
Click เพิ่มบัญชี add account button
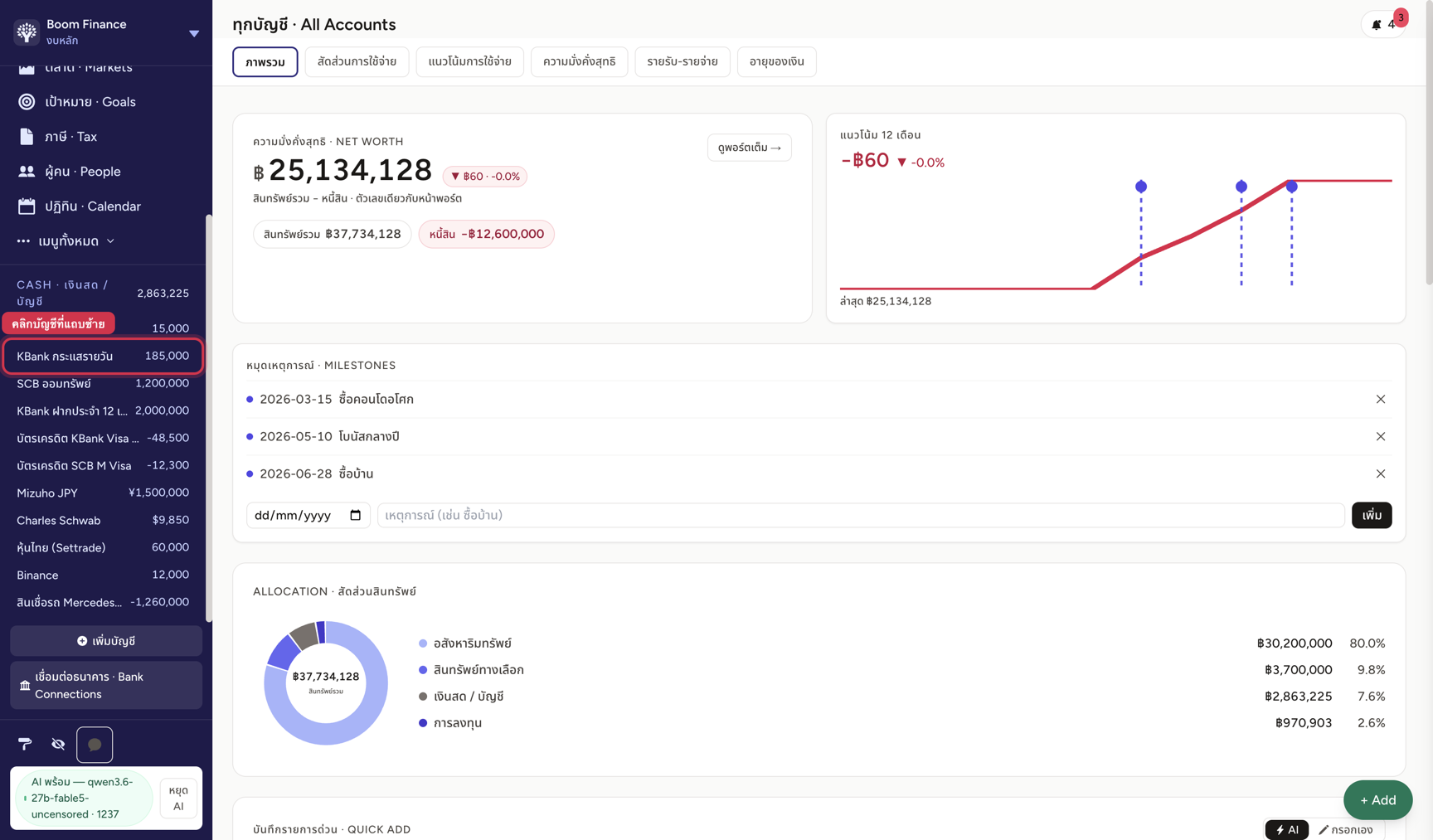click(106, 641)
